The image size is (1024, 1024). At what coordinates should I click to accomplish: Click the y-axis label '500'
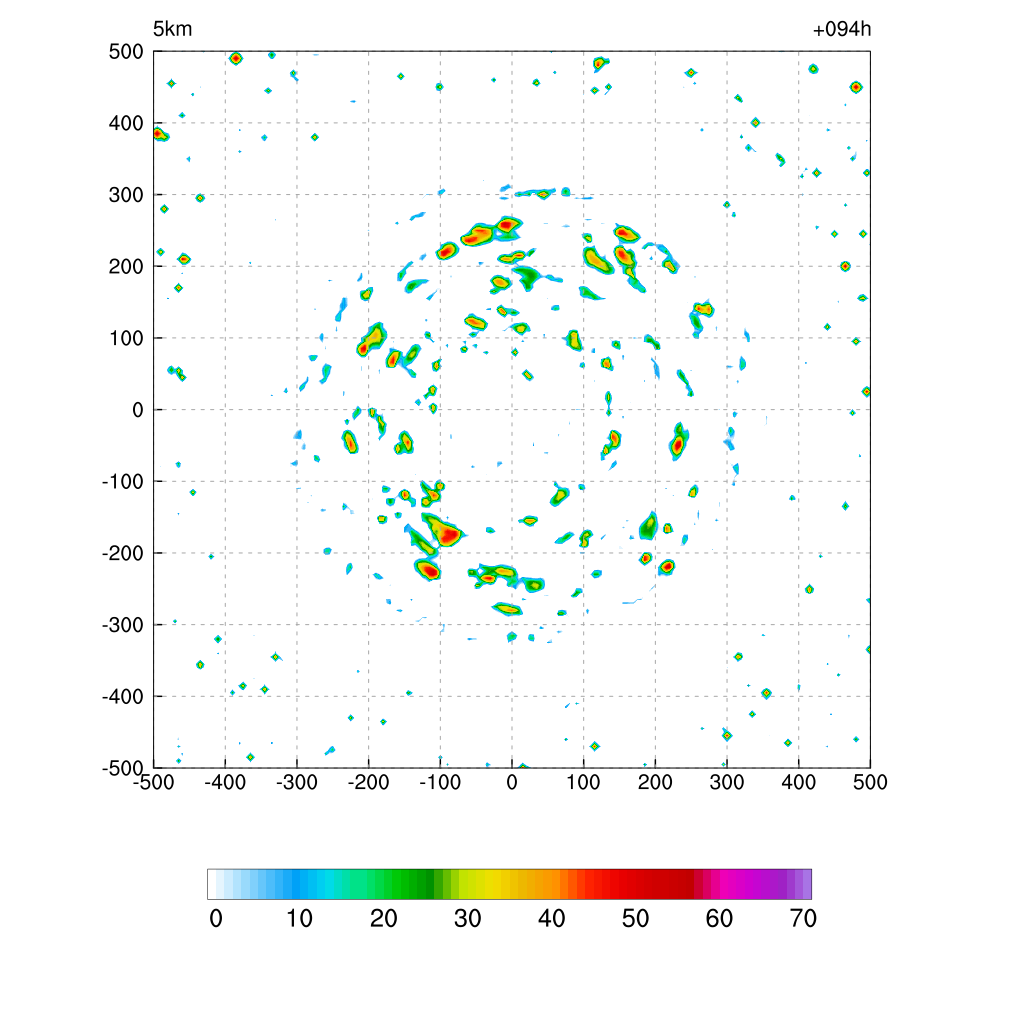(126, 52)
